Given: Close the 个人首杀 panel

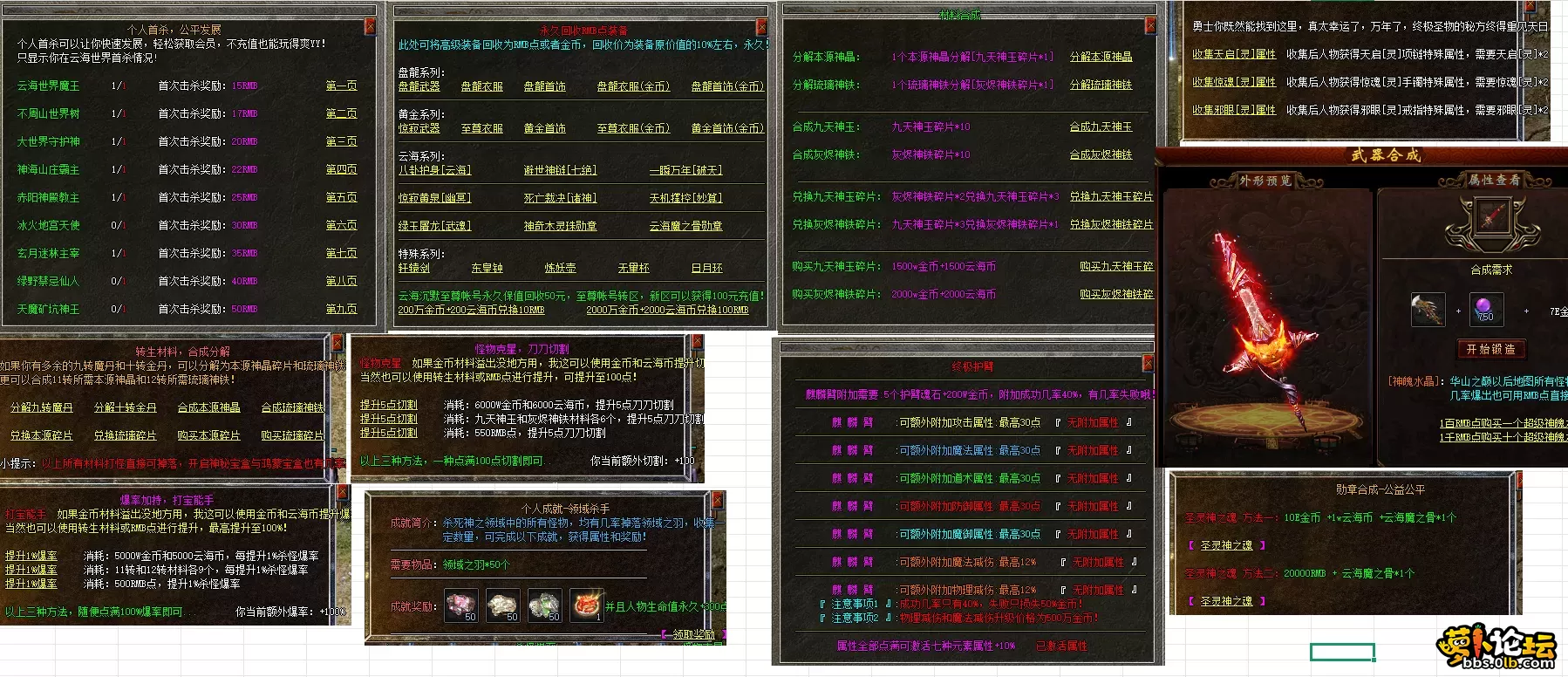Looking at the screenshot, I should pyautogui.click(x=370, y=27).
